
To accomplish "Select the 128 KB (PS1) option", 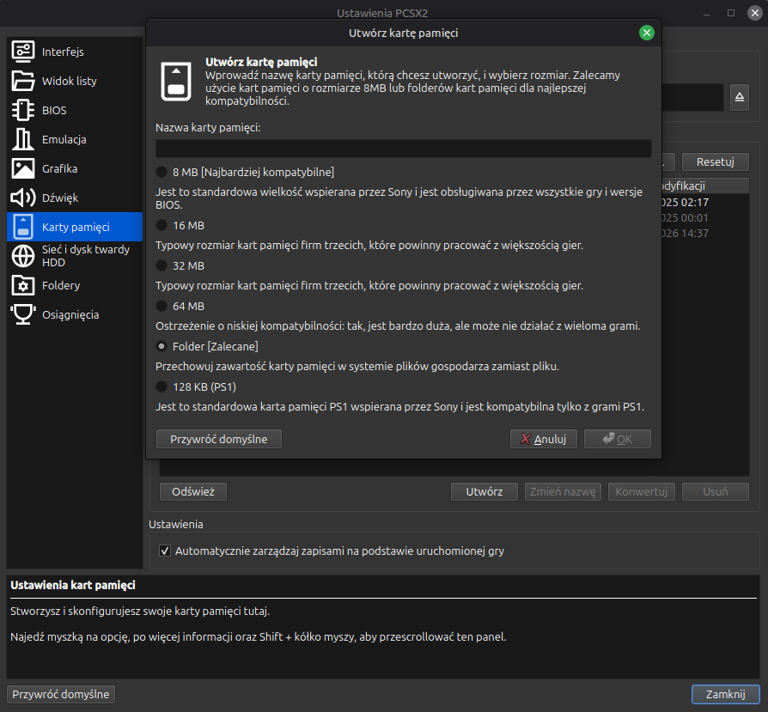I will (162, 386).
